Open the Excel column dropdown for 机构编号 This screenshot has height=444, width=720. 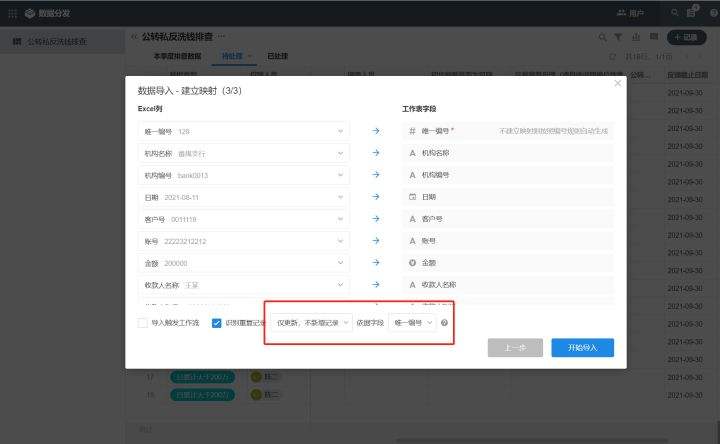[243, 175]
